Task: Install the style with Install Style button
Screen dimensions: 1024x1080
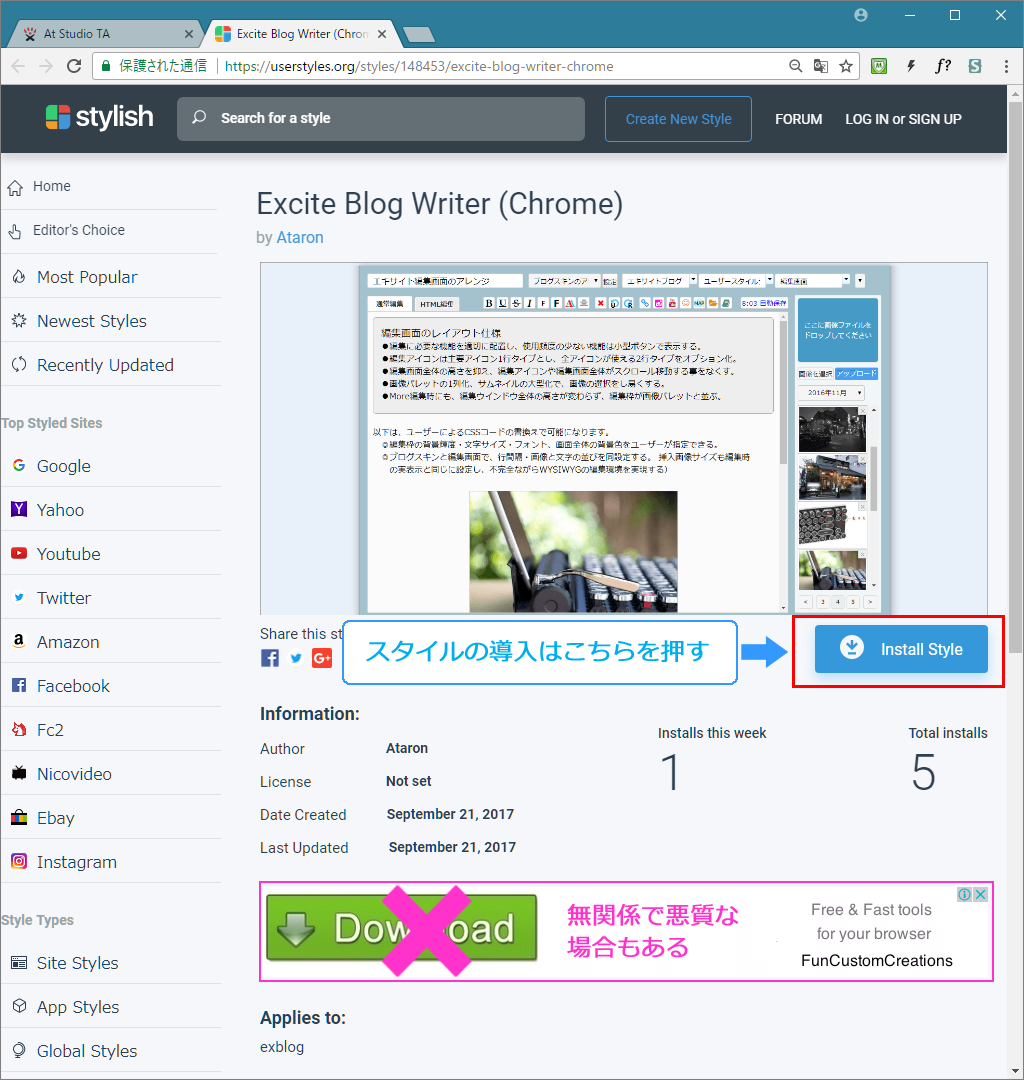Action: click(x=901, y=649)
